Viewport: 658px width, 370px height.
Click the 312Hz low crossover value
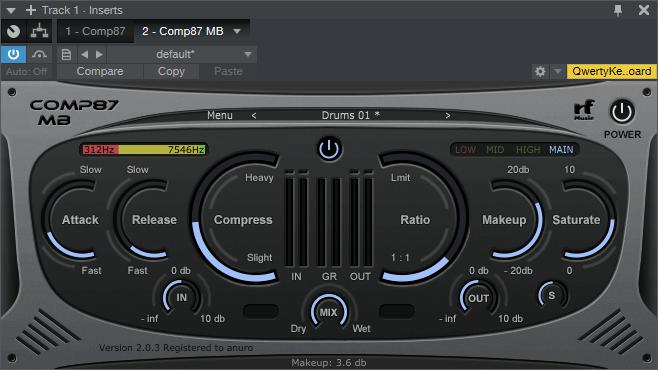click(x=99, y=150)
